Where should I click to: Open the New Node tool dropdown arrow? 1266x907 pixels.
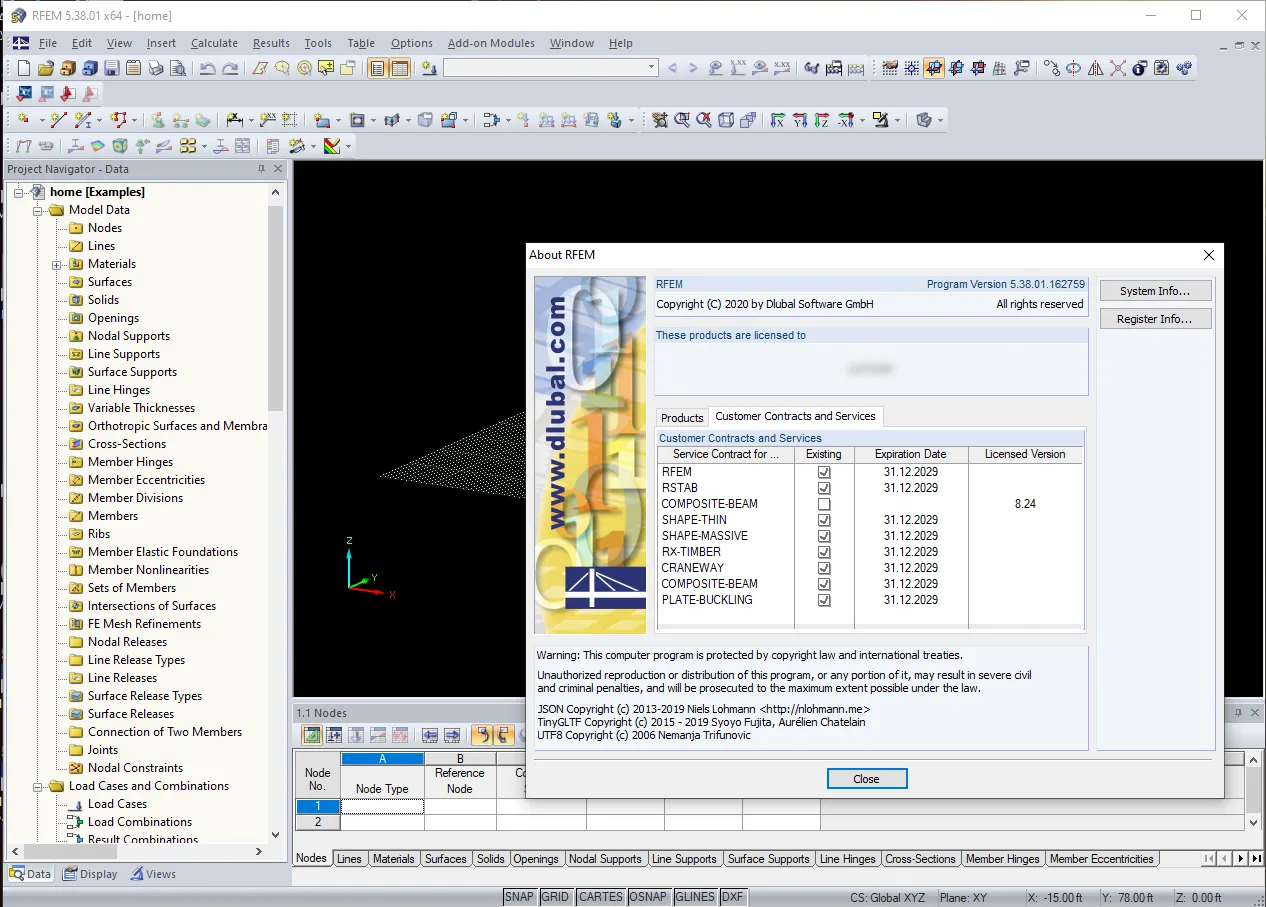41,120
